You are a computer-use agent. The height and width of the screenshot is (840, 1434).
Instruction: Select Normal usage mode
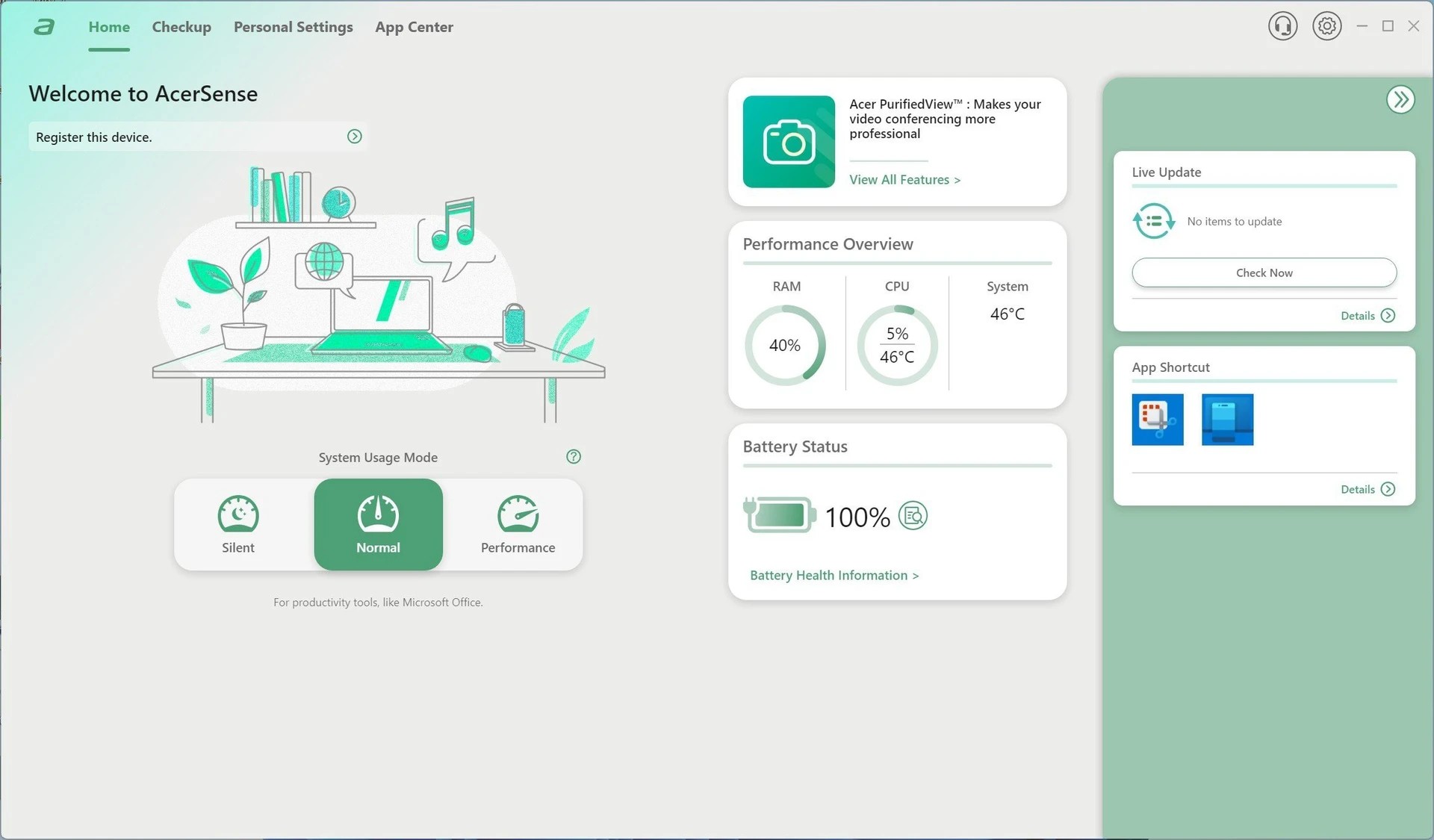(378, 524)
